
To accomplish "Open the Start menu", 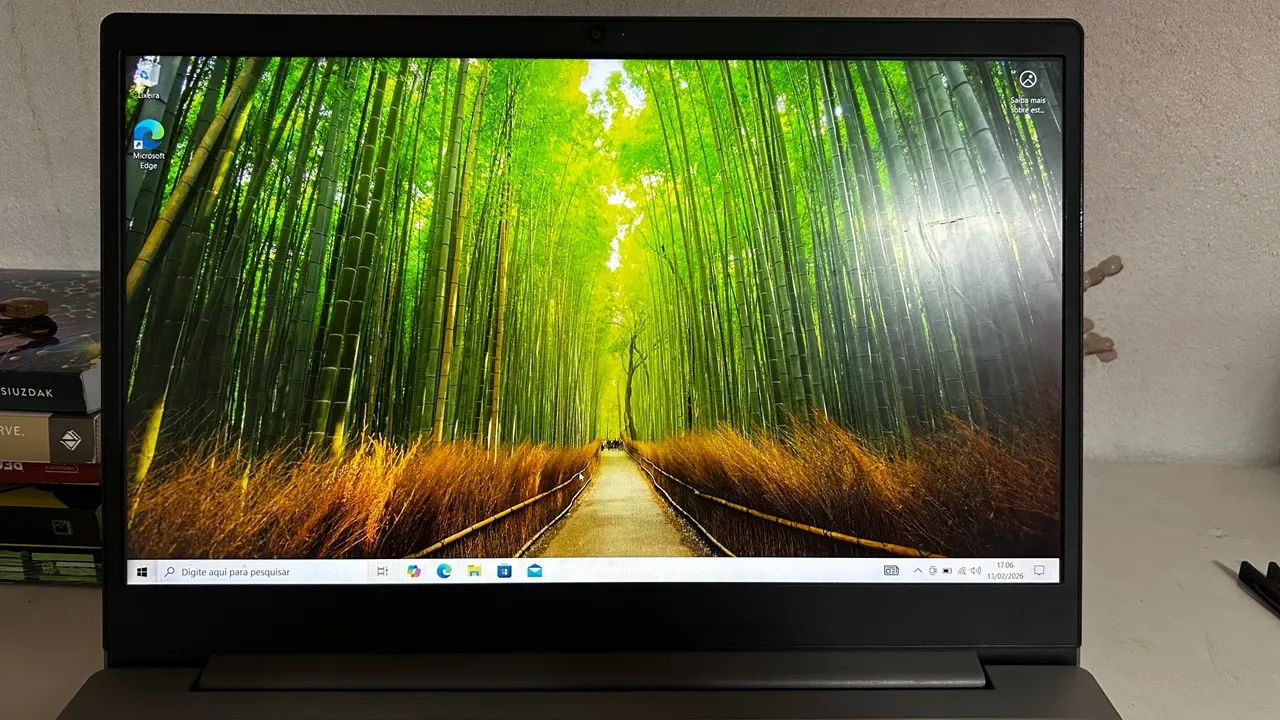I will 140,571.
